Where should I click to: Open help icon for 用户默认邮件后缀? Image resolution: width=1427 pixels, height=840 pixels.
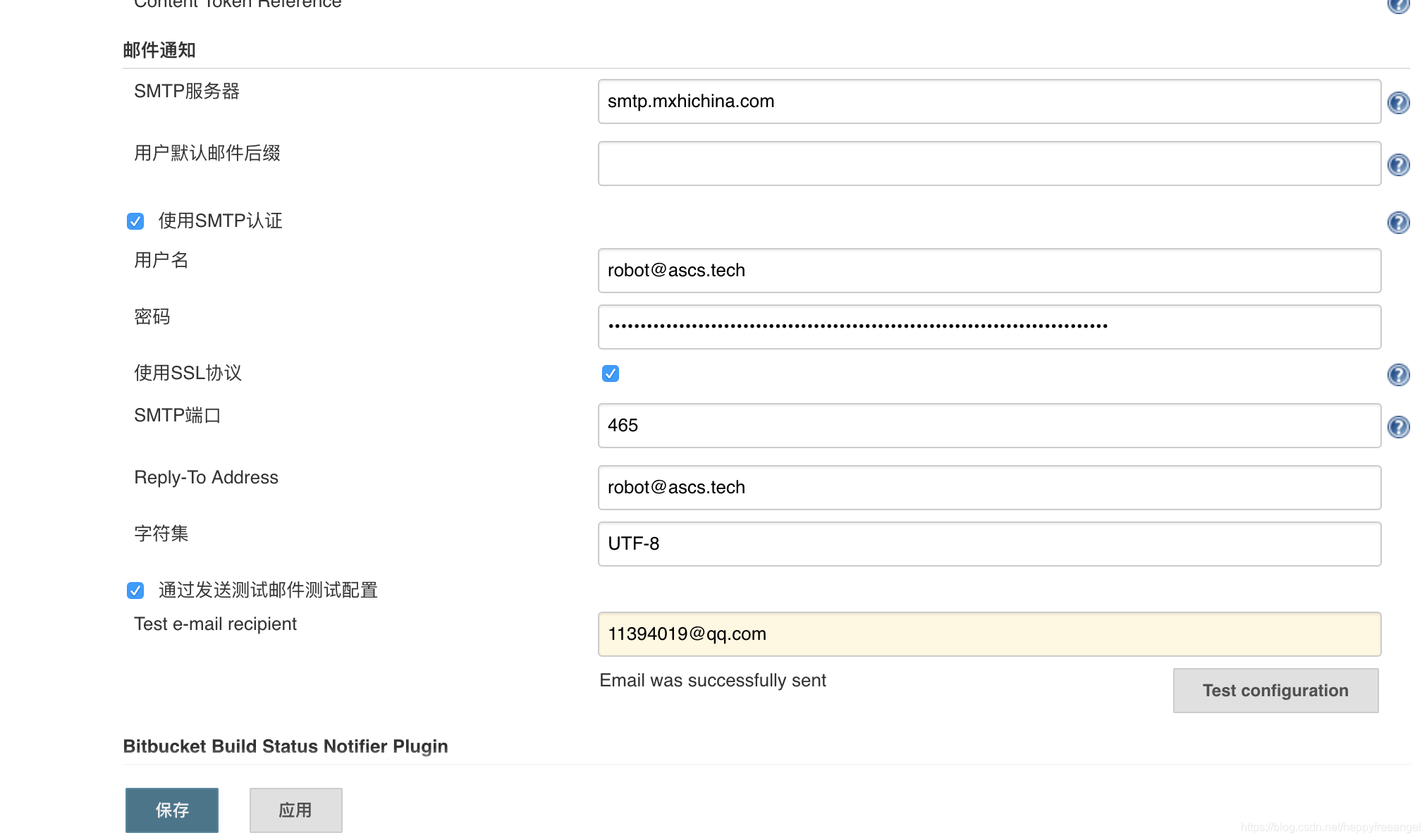pyautogui.click(x=1398, y=165)
